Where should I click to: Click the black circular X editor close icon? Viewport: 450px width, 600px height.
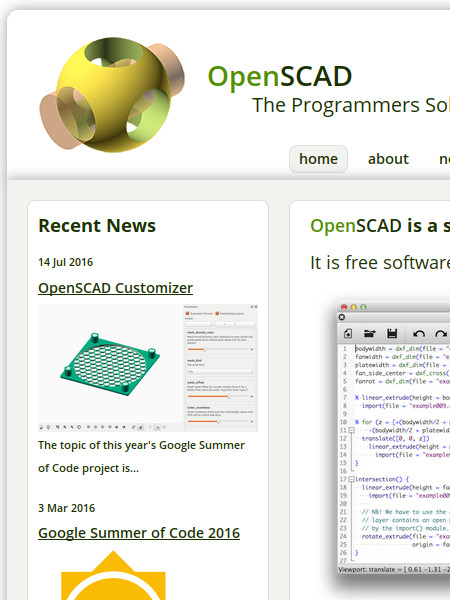point(342,317)
